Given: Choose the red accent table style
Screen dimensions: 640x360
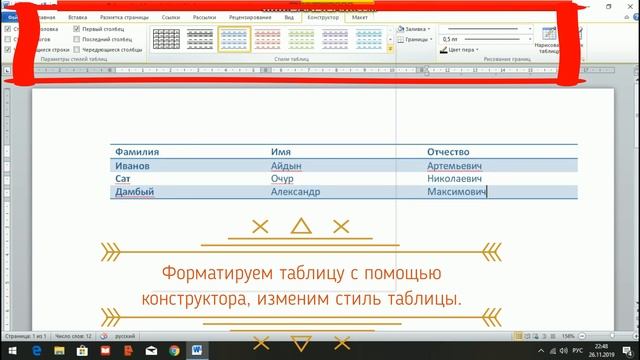Looking at the screenshot, I should pos(267,39).
